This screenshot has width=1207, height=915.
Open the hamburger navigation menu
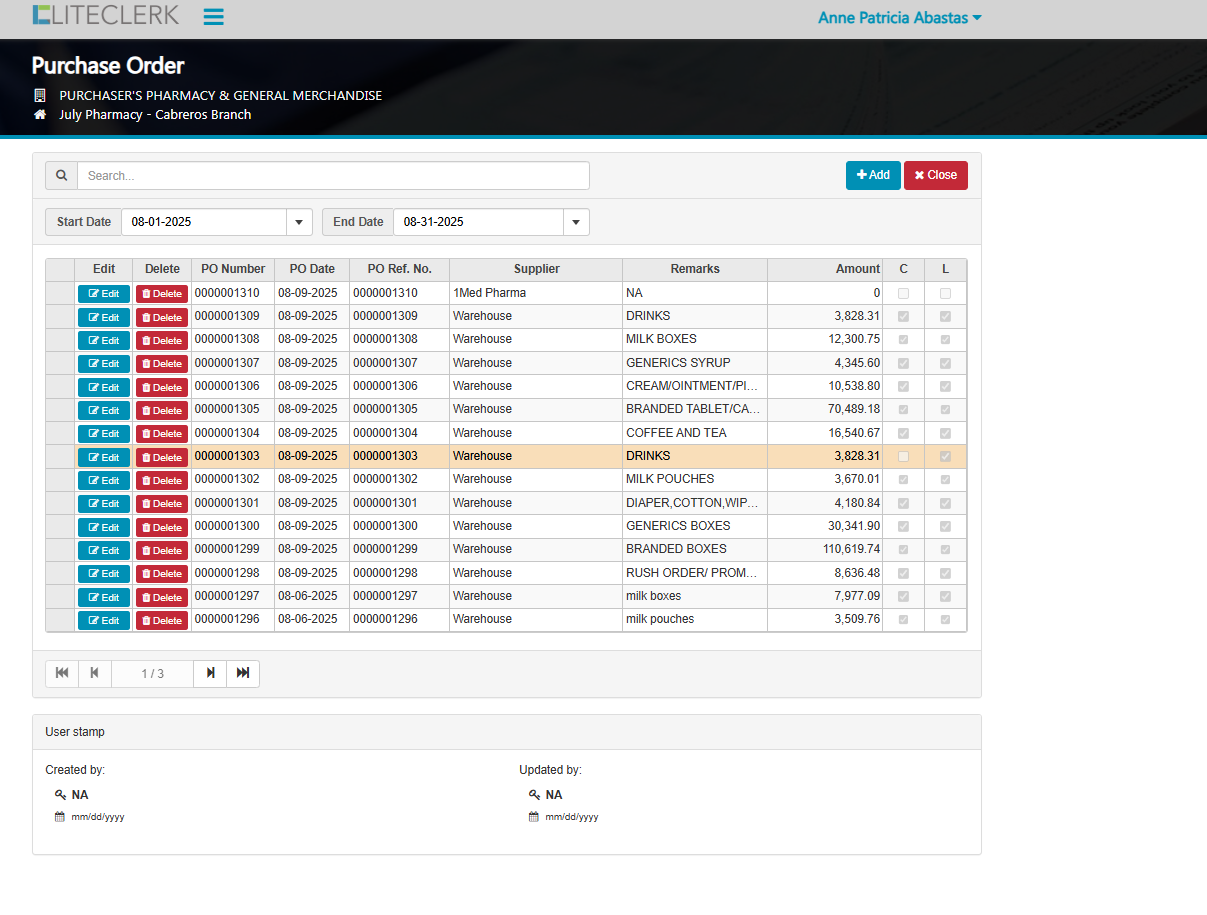[x=213, y=17]
